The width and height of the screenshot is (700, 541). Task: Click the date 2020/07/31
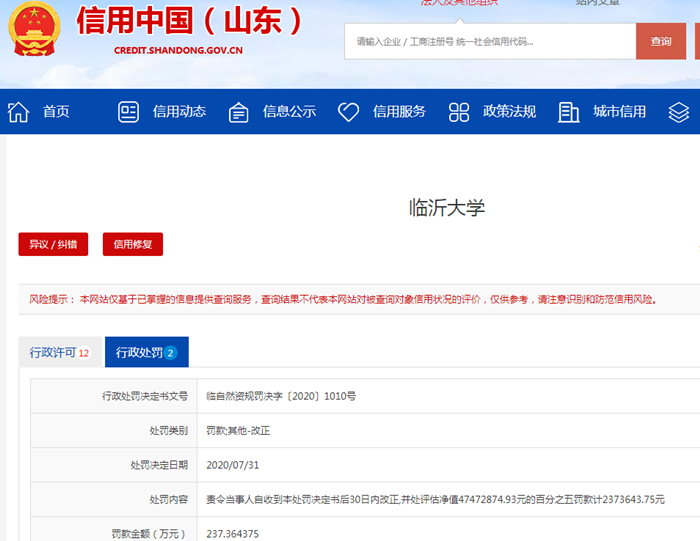point(233,465)
